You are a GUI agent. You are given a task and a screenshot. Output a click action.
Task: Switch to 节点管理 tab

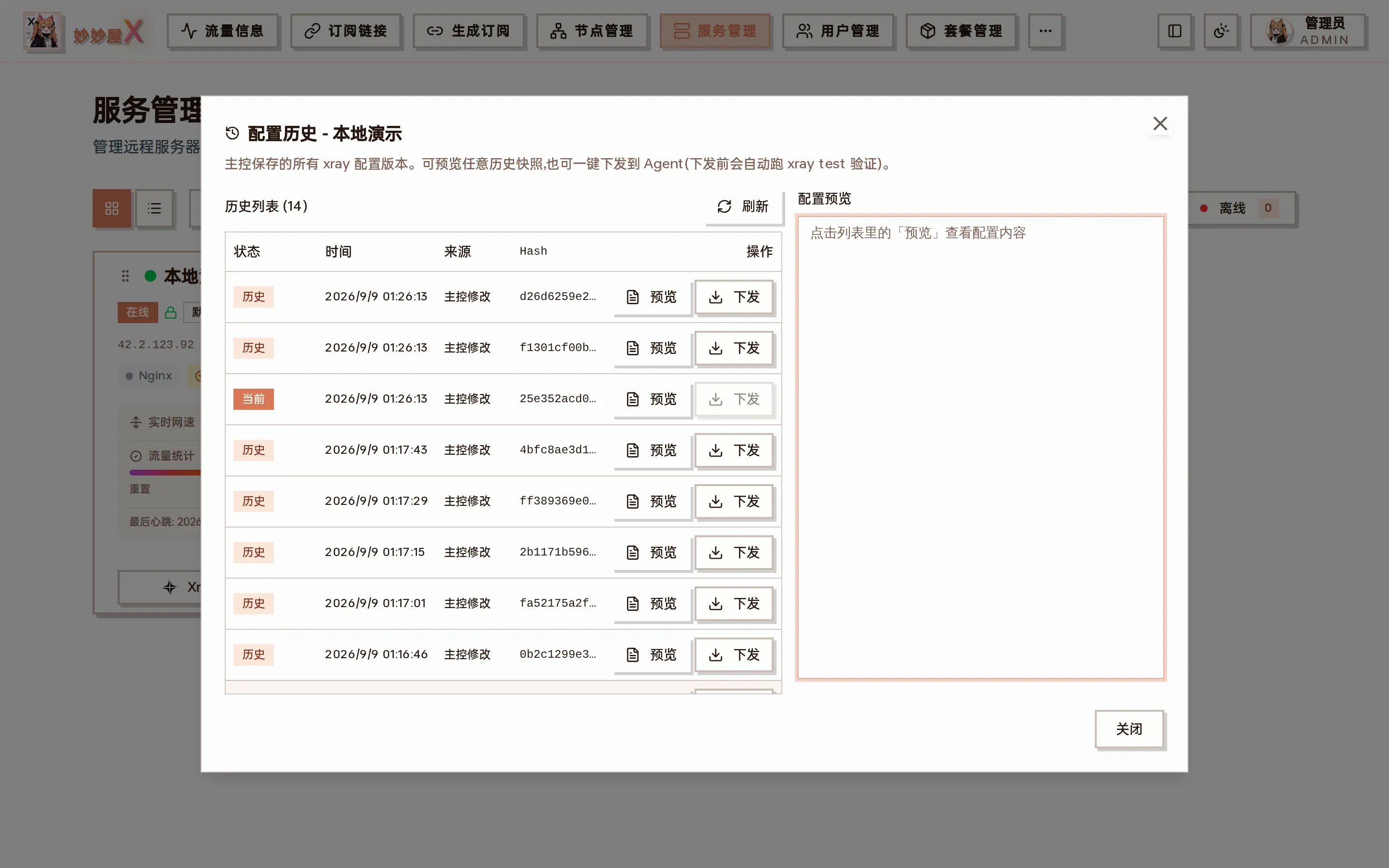(592, 30)
